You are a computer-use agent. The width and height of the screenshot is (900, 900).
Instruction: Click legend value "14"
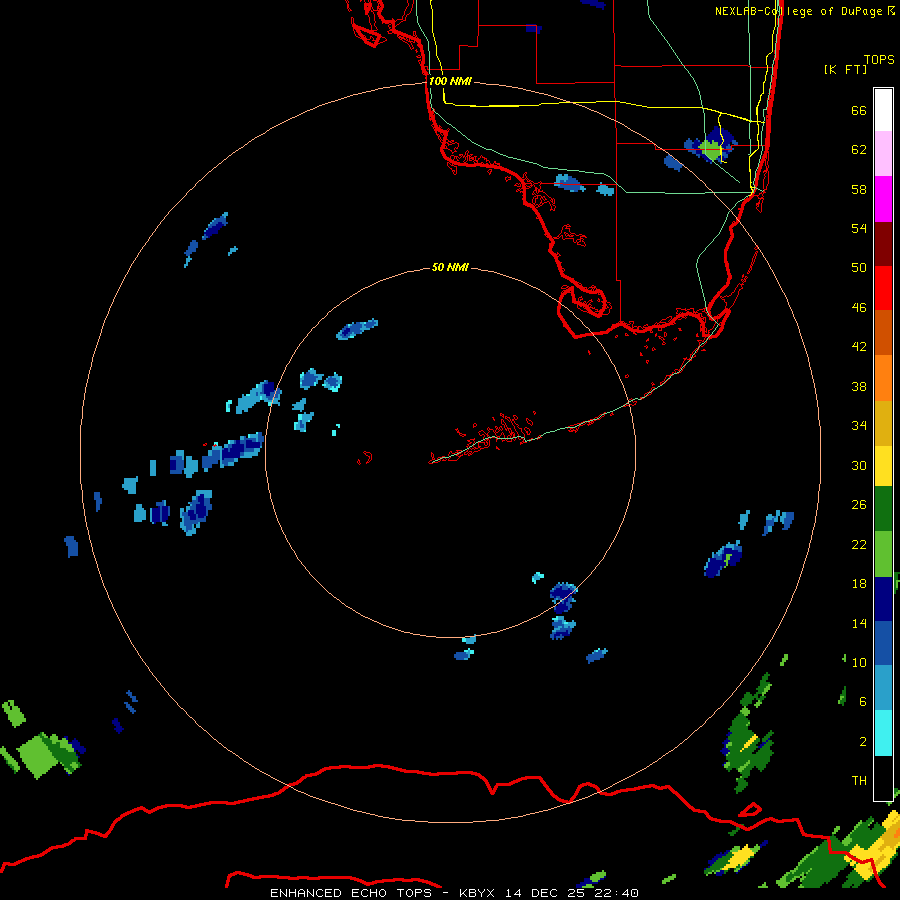tap(859, 623)
